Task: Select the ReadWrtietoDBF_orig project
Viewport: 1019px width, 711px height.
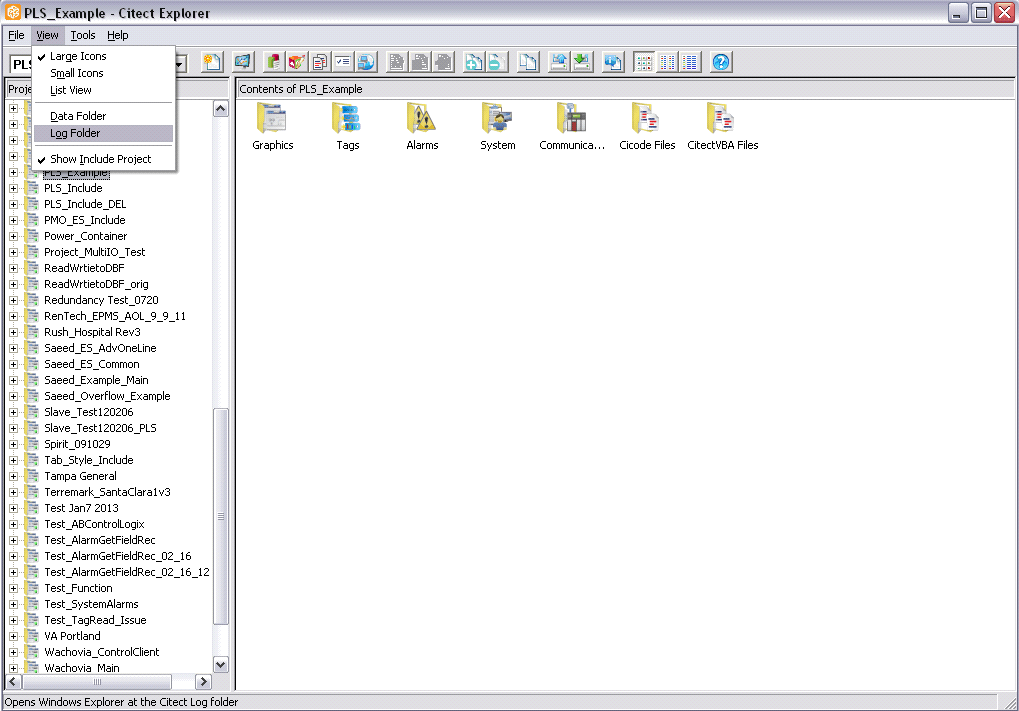Action: [96, 284]
